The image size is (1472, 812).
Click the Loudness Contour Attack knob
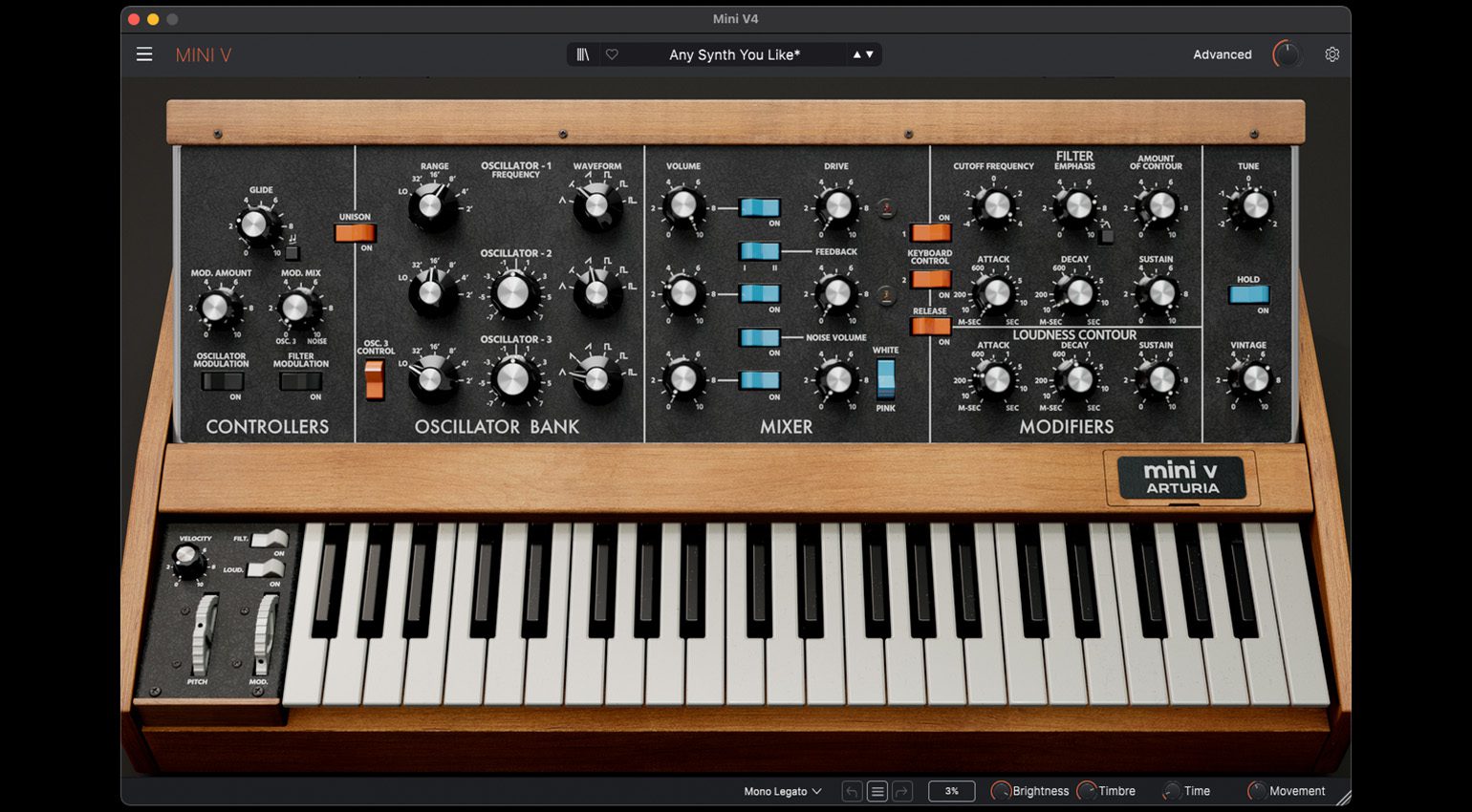coord(996,379)
